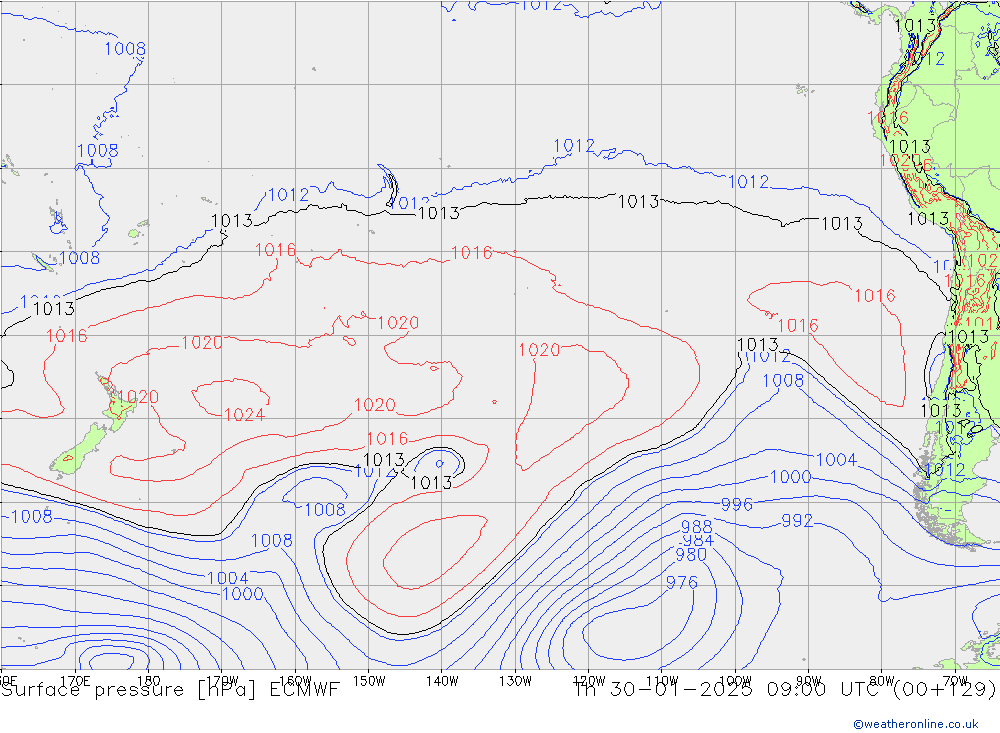1000x733 pixels.
Task: Click the 1024 high pressure label
Action: [x=244, y=415]
